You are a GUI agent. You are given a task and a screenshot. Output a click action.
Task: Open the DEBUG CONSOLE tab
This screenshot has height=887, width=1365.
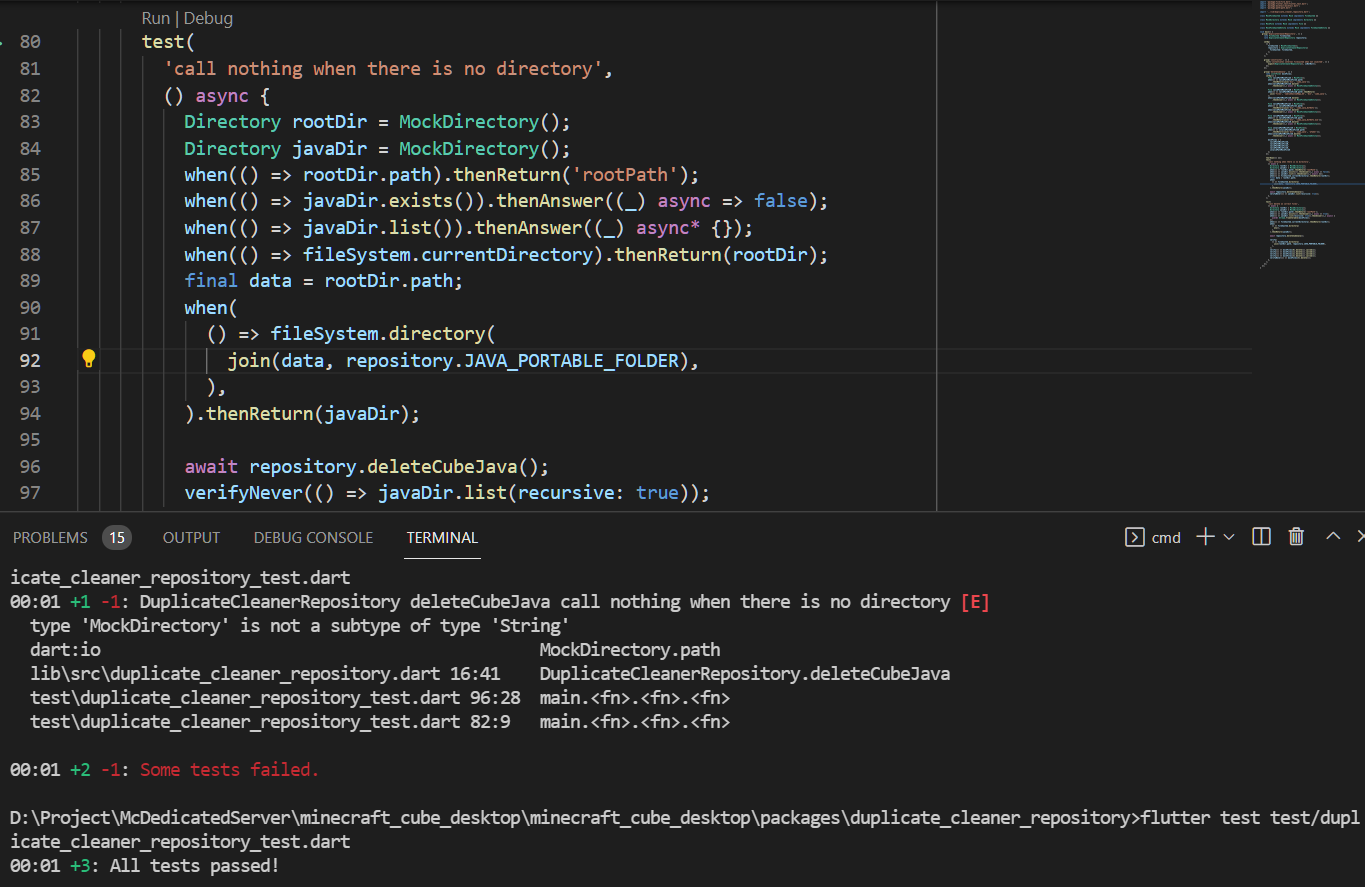click(313, 538)
